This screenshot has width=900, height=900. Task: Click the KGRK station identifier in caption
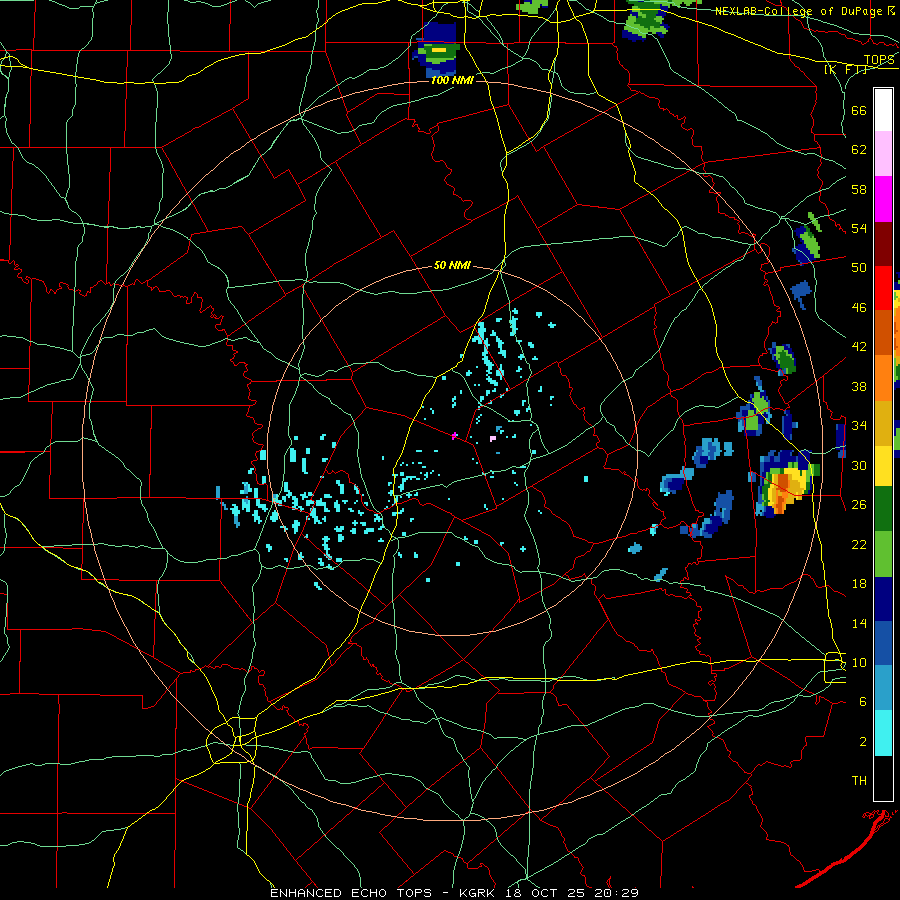click(479, 893)
